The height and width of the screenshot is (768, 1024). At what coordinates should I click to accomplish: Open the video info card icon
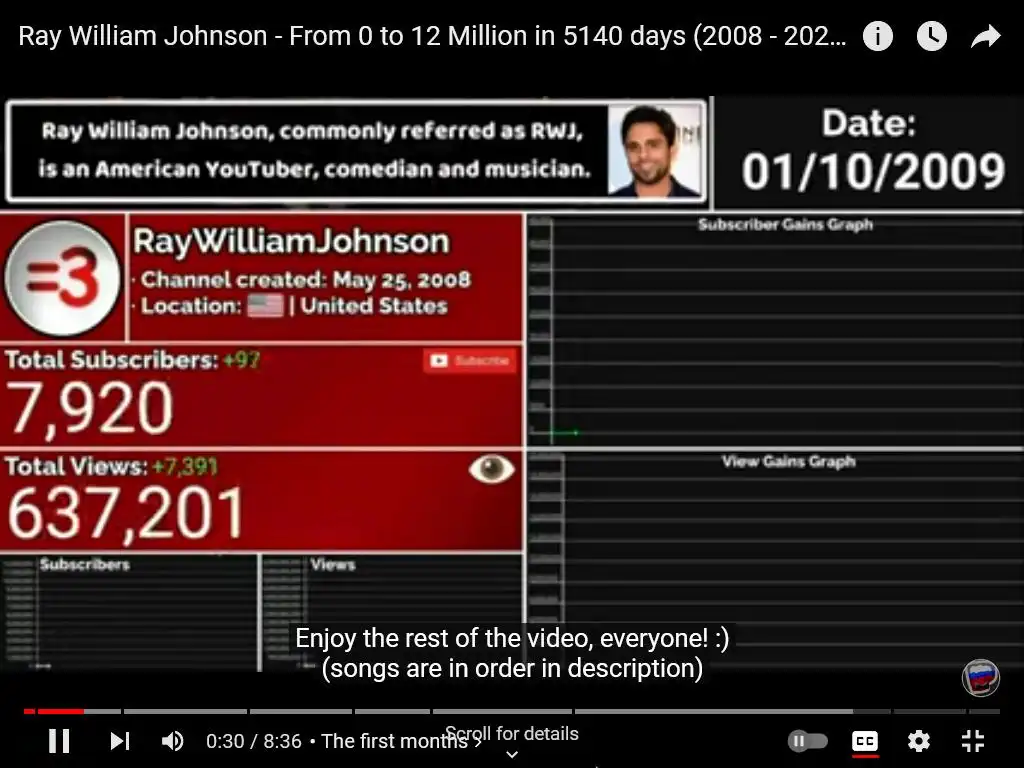tap(877, 37)
